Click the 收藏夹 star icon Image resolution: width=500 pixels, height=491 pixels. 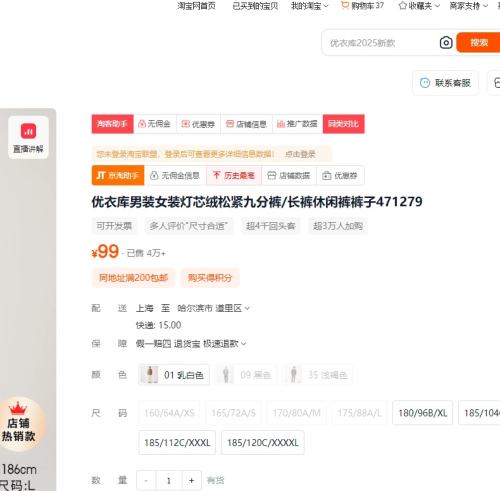click(x=403, y=5)
